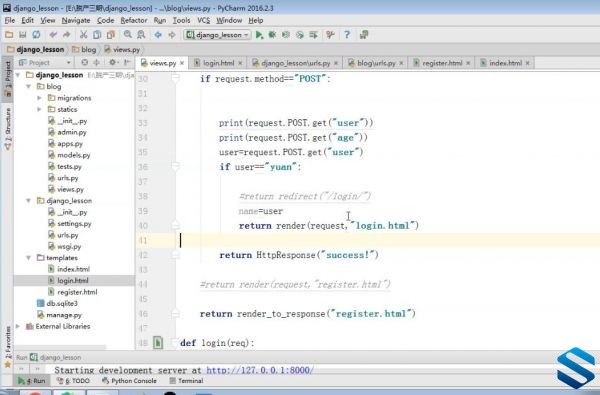Toggle code fold marker on line 30
The height and width of the screenshot is (395, 600).
175,78
